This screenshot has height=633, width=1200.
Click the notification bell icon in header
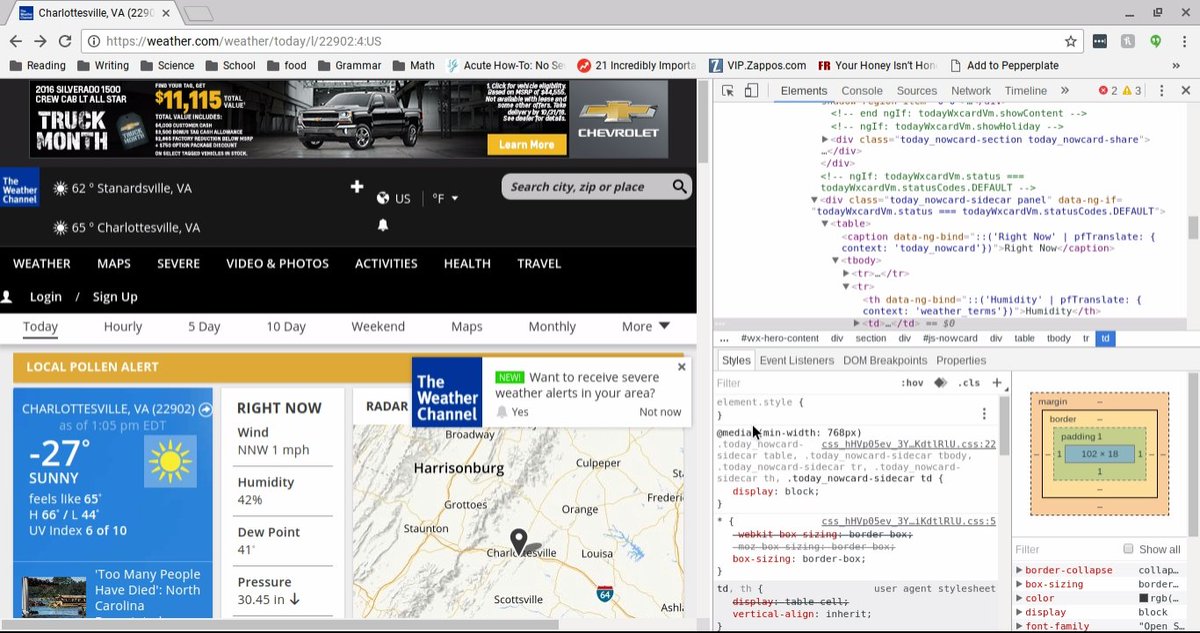tap(382, 225)
